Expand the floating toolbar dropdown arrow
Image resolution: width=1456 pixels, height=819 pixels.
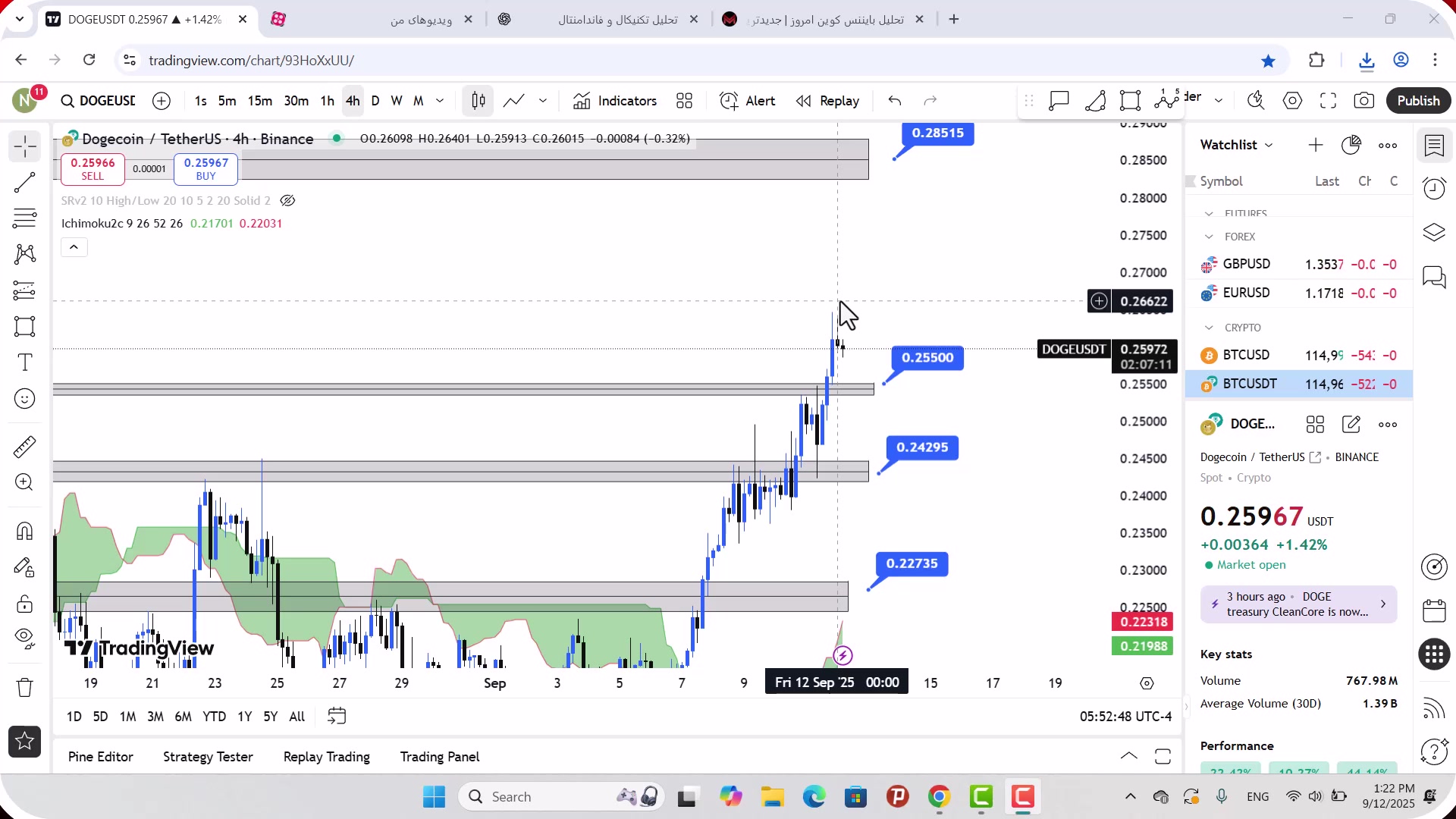pyautogui.click(x=1219, y=100)
